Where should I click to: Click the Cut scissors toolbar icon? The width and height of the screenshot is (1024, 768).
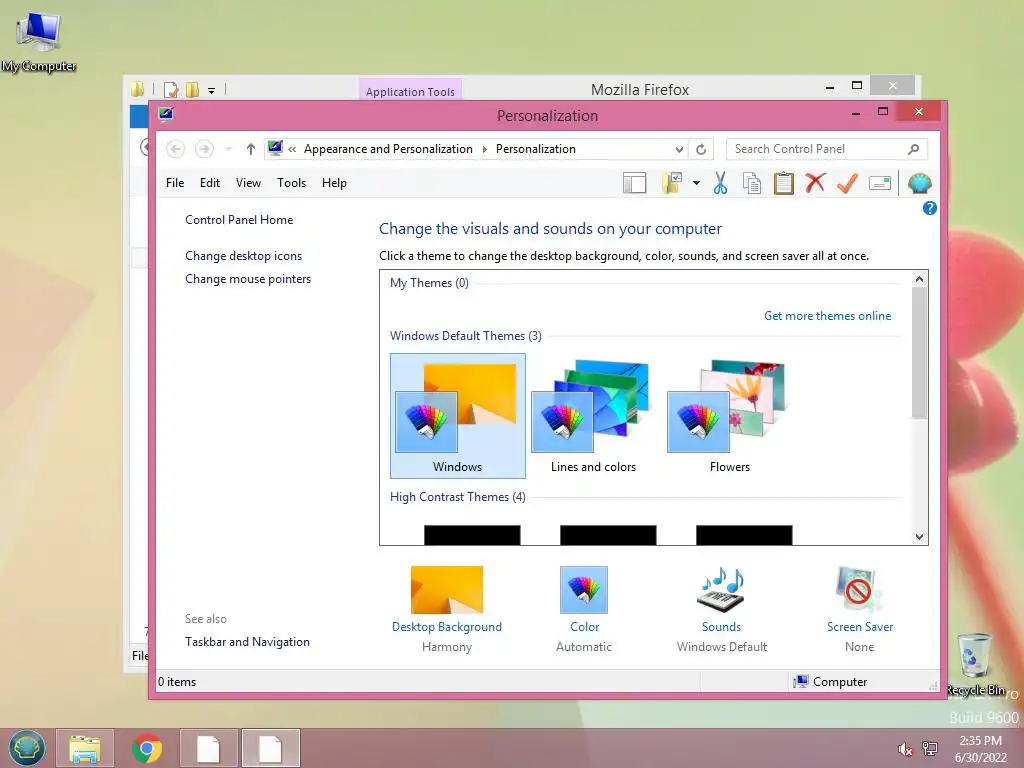(720, 184)
